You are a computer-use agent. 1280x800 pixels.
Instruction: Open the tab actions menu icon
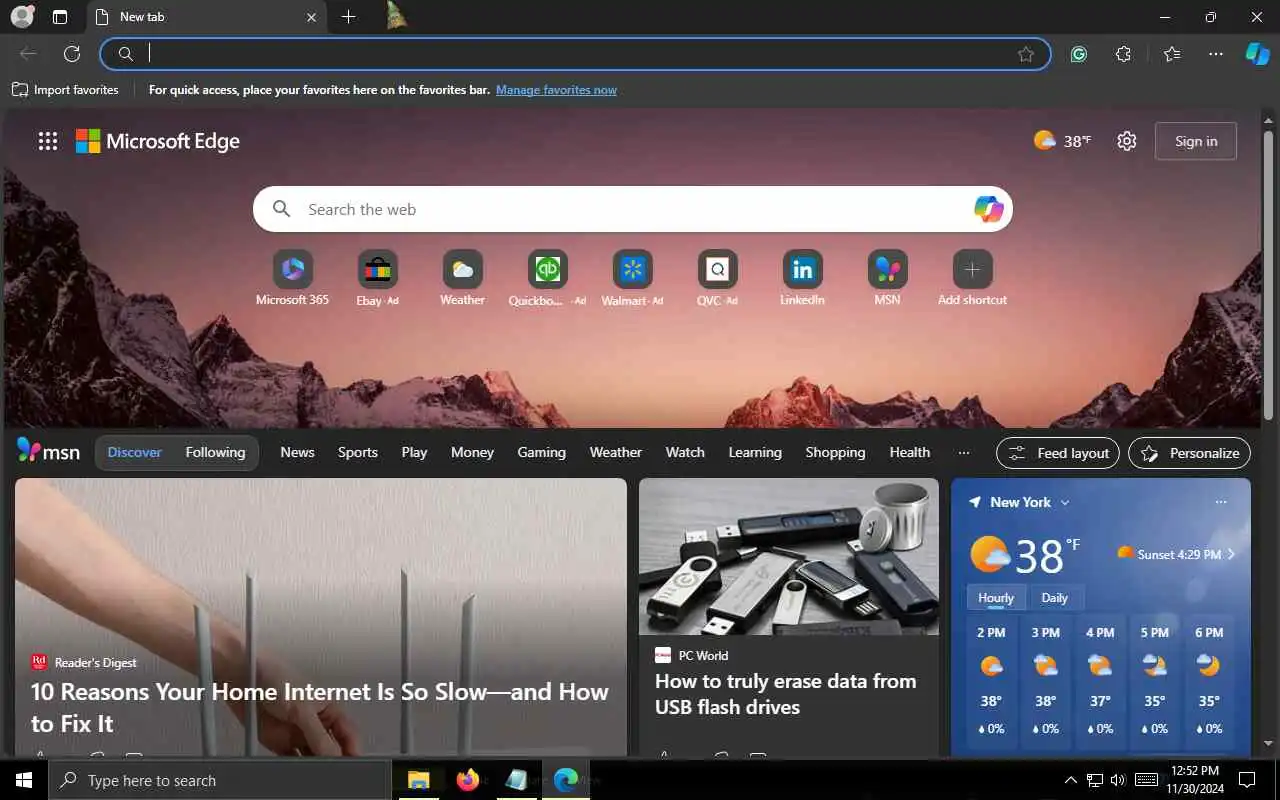pyautogui.click(x=60, y=17)
